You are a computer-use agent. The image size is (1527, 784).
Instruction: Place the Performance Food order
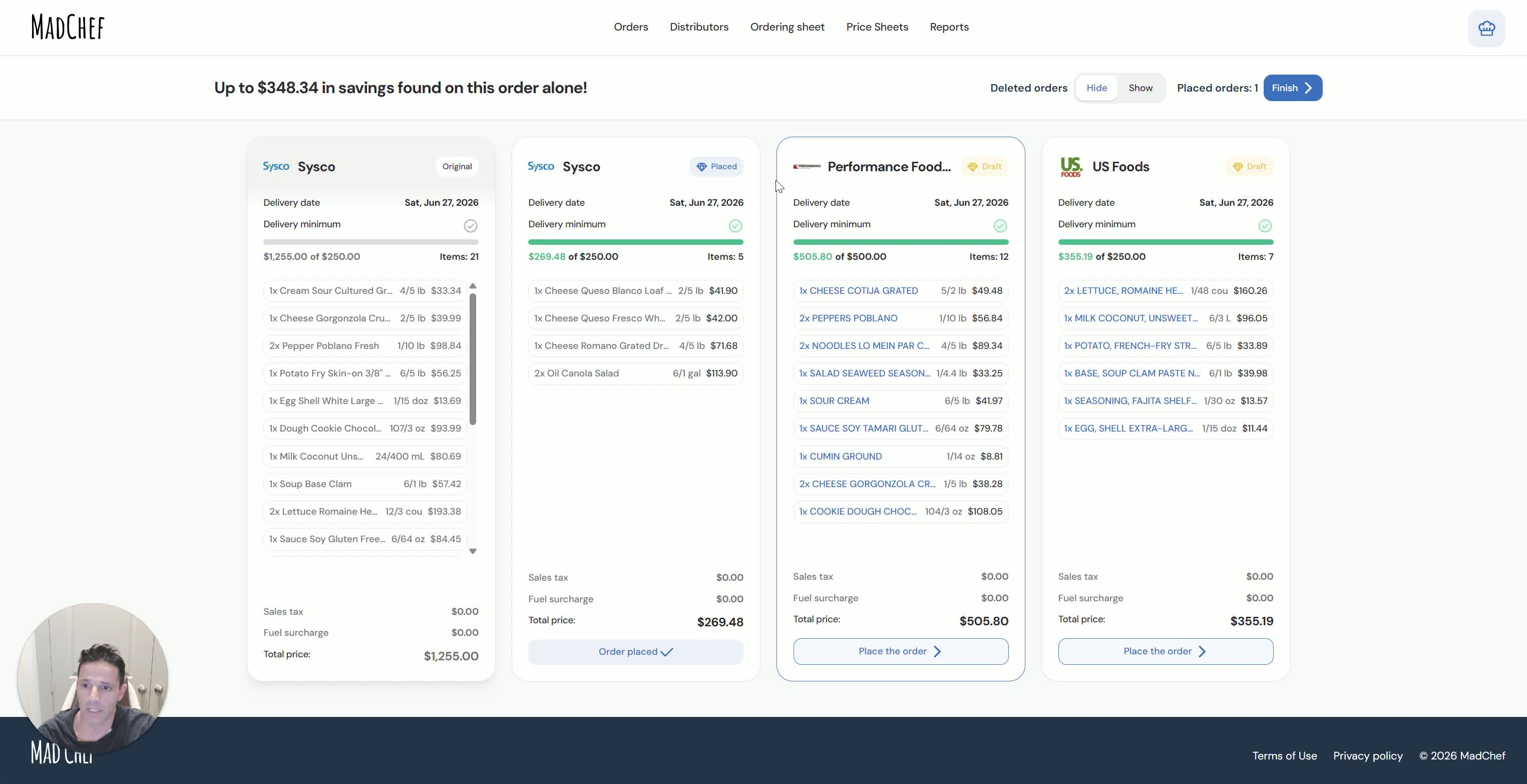tap(901, 651)
